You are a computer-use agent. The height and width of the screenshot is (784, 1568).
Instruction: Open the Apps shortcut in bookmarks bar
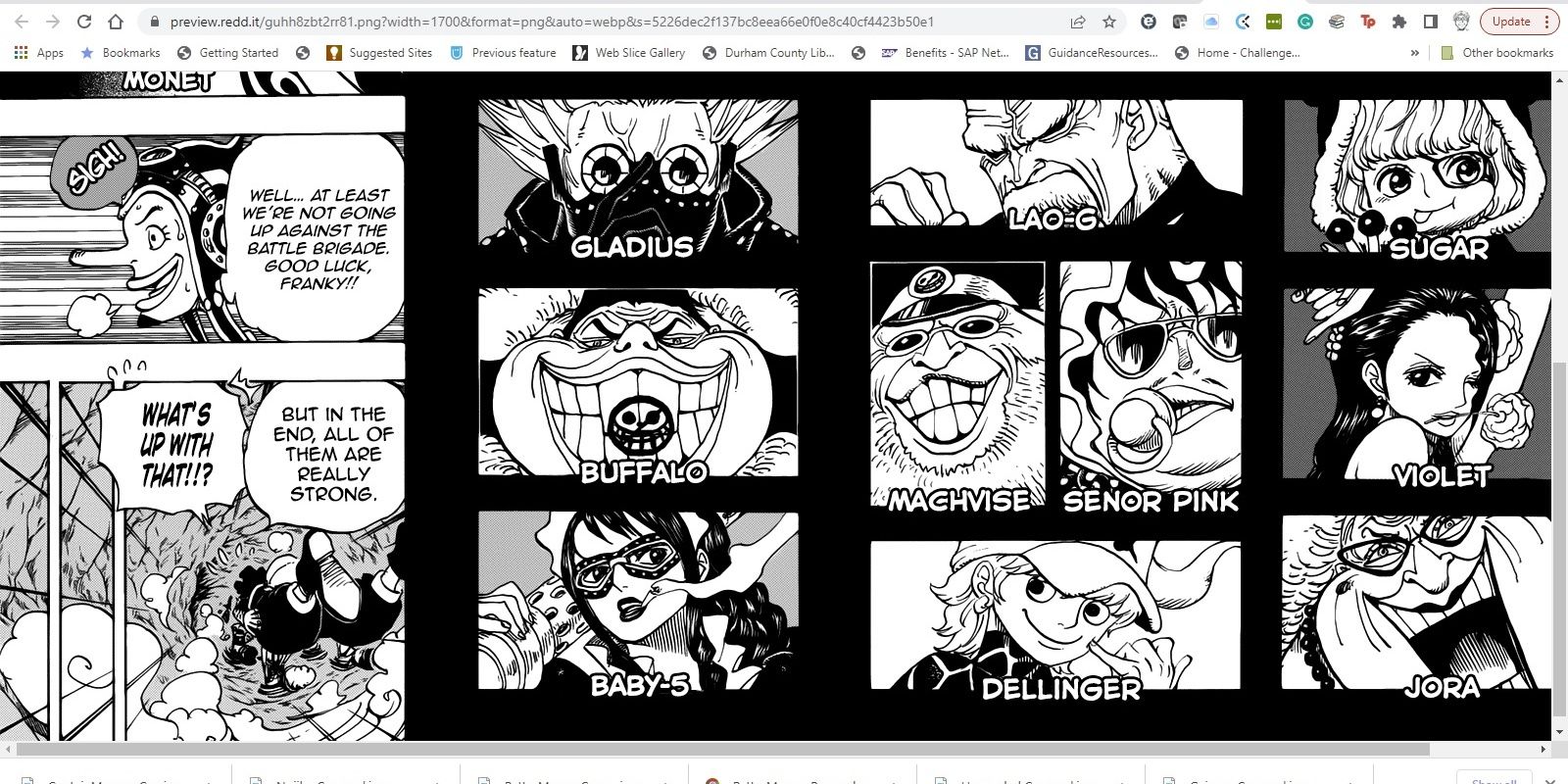[x=39, y=53]
